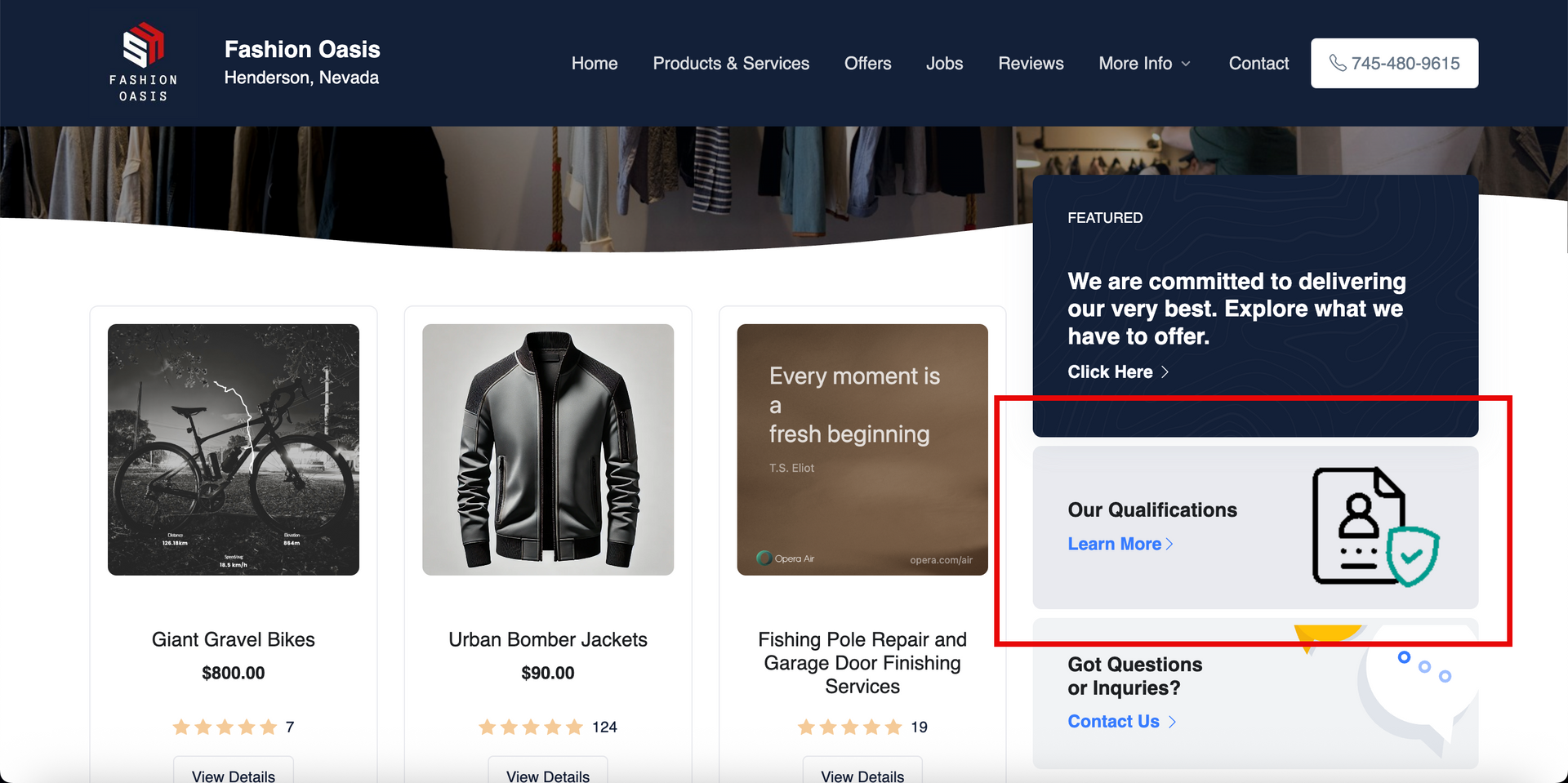1568x783 pixels.
Task: Switch to the Reviews section
Action: click(x=1031, y=63)
